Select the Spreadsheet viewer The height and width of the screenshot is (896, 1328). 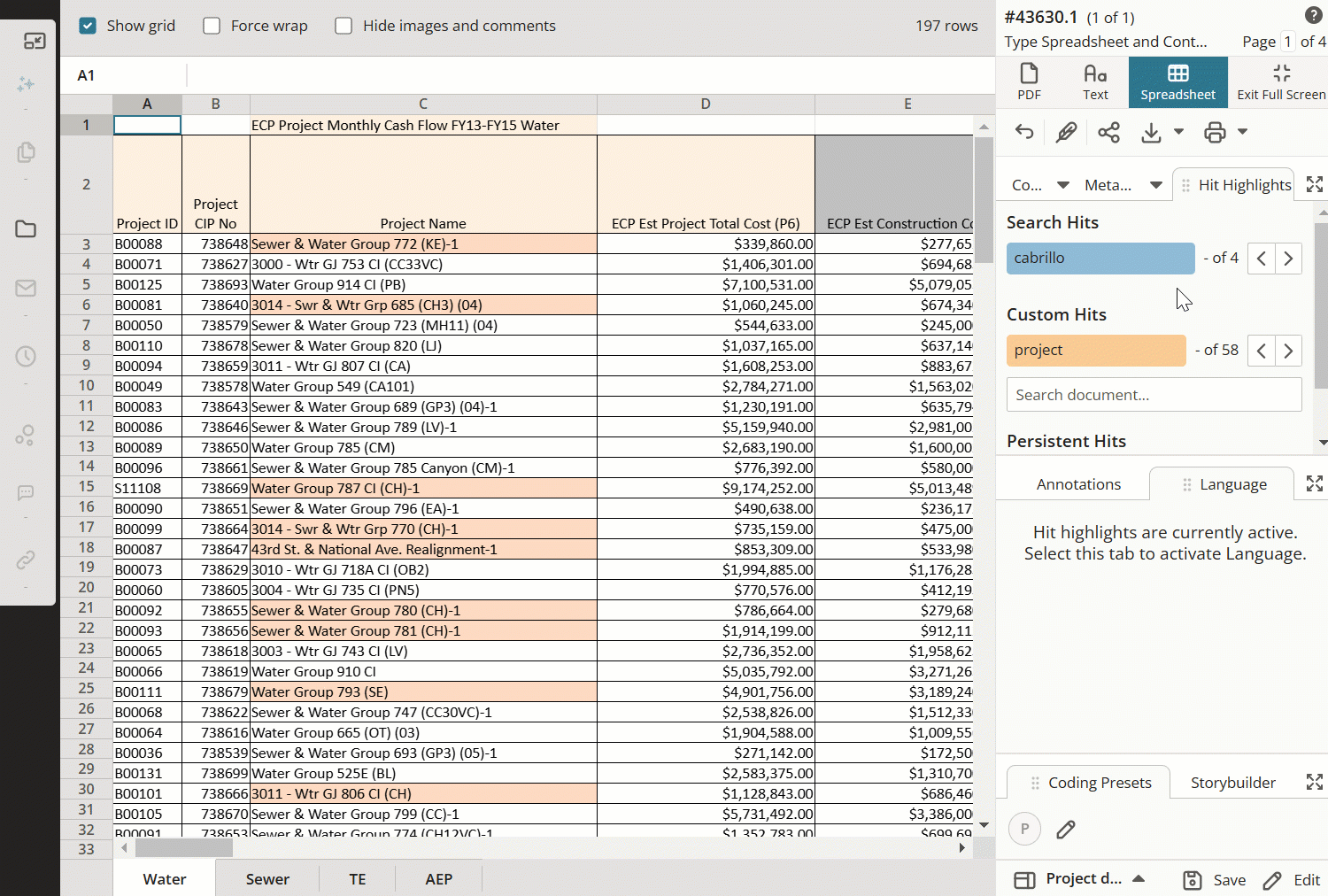[1178, 81]
